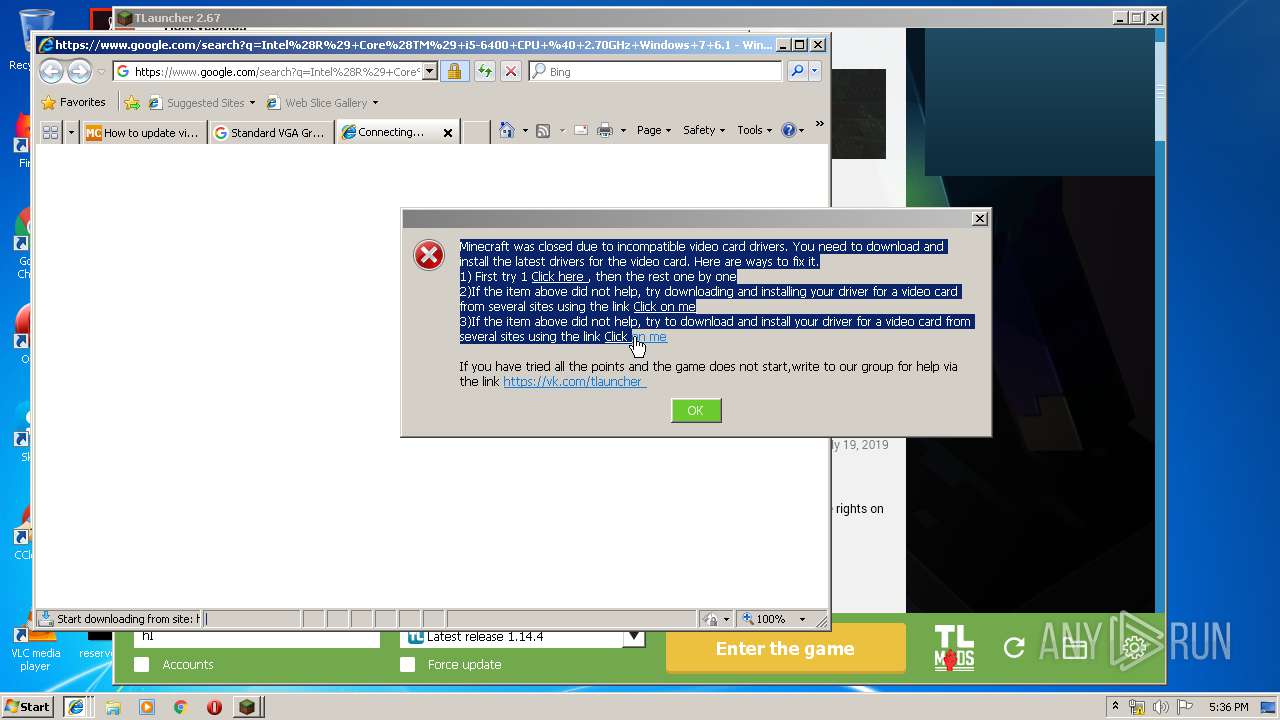Click the volume speaker tray icon

click(x=1160, y=707)
